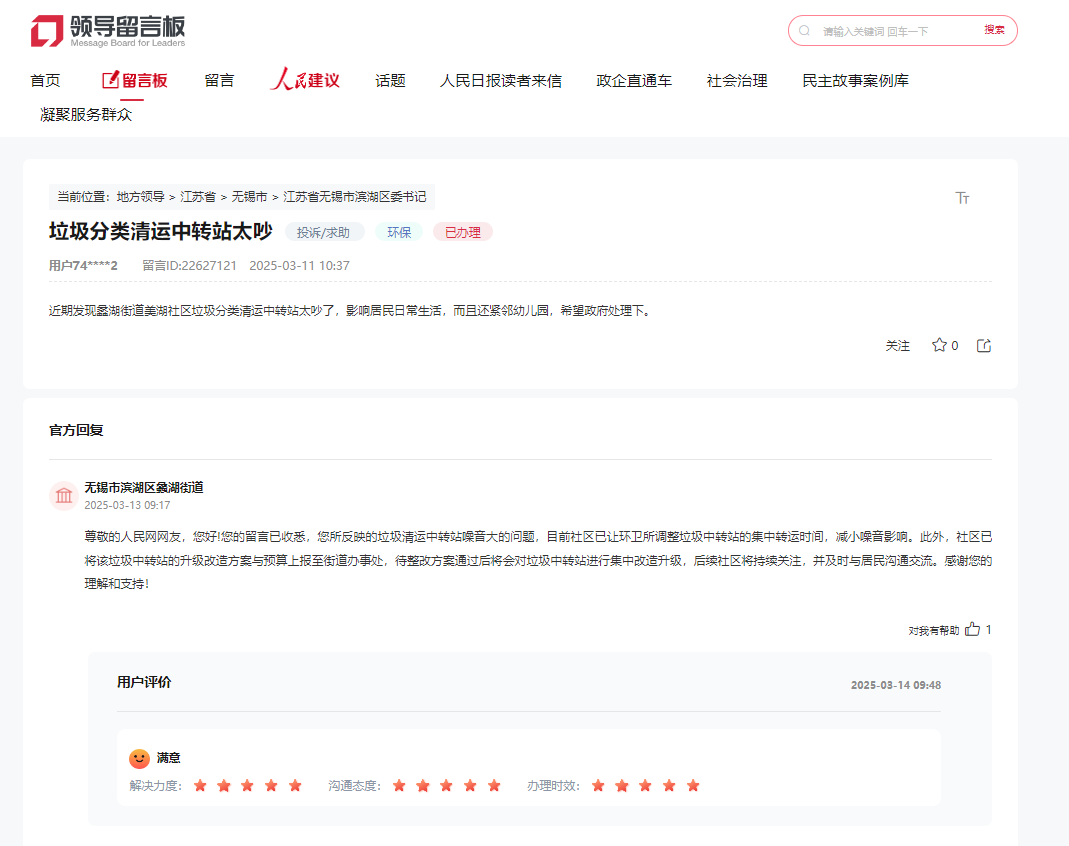Viewport: 1069px width, 846px height.
Task: Click the share icon below the post
Action: click(983, 344)
